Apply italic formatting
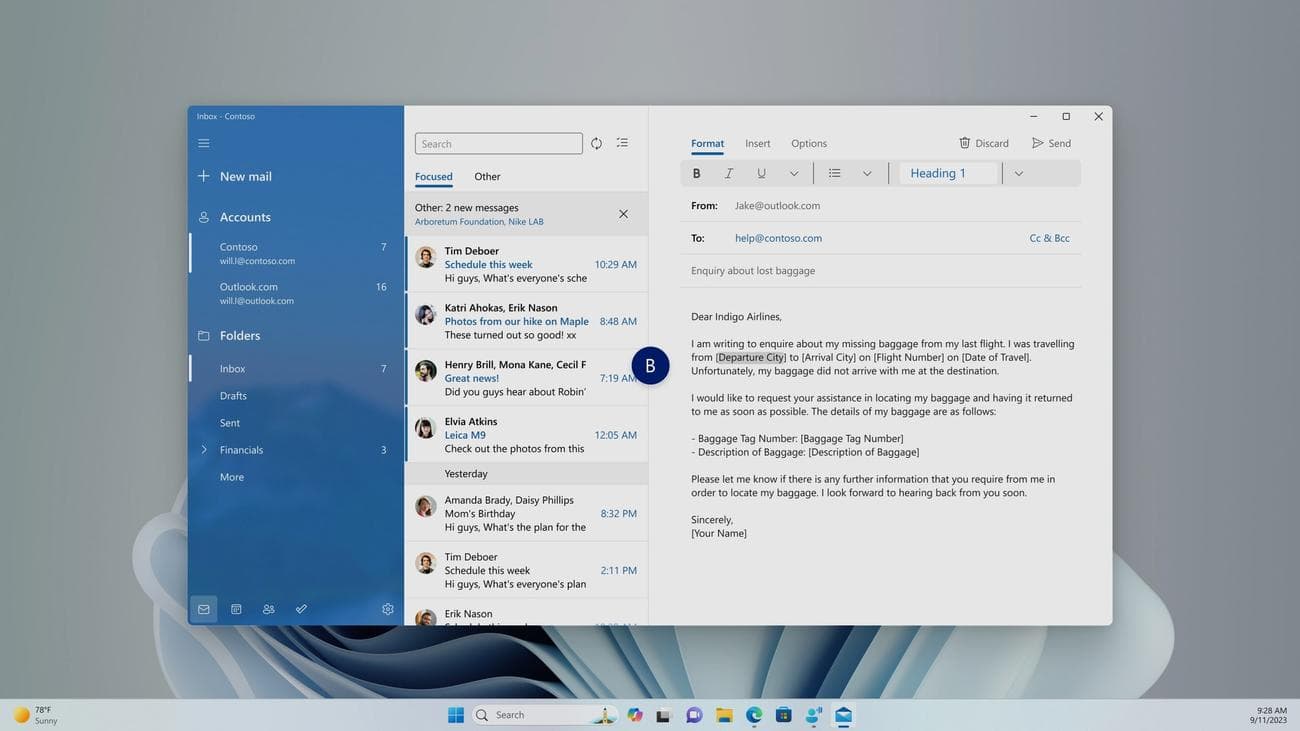This screenshot has width=1300, height=731. click(x=729, y=172)
